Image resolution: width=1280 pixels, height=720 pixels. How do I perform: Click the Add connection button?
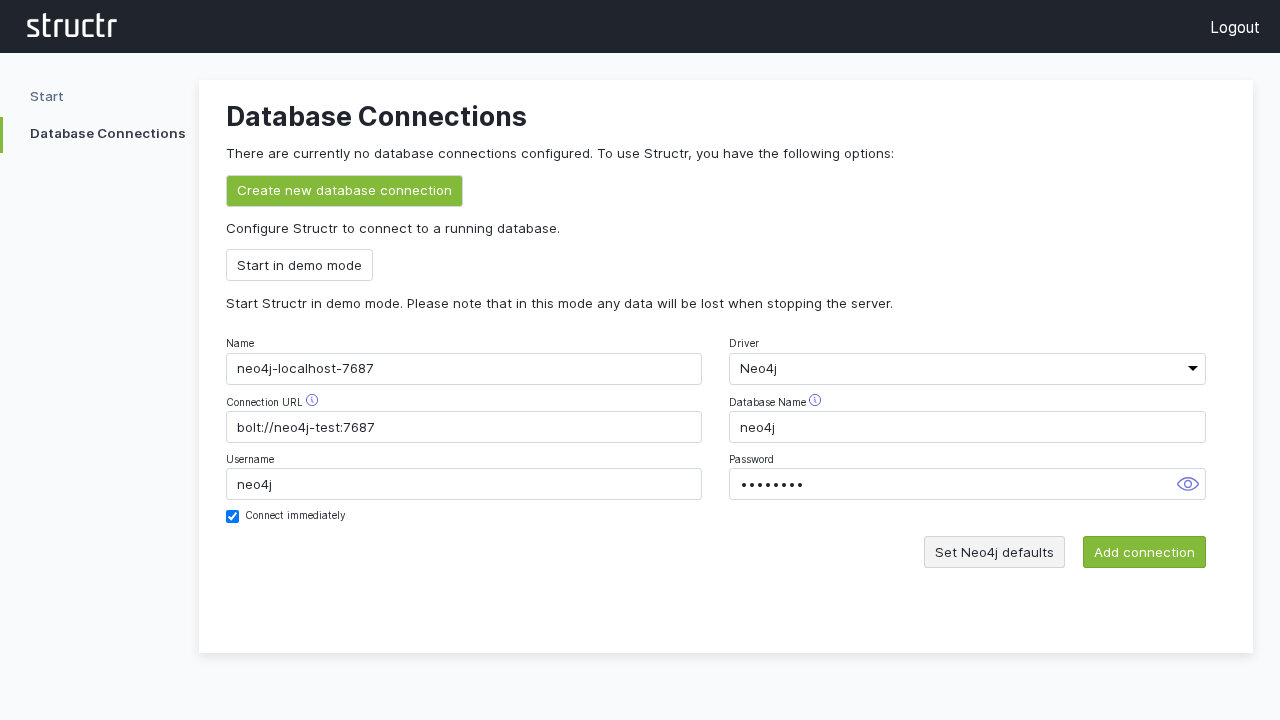click(1144, 552)
